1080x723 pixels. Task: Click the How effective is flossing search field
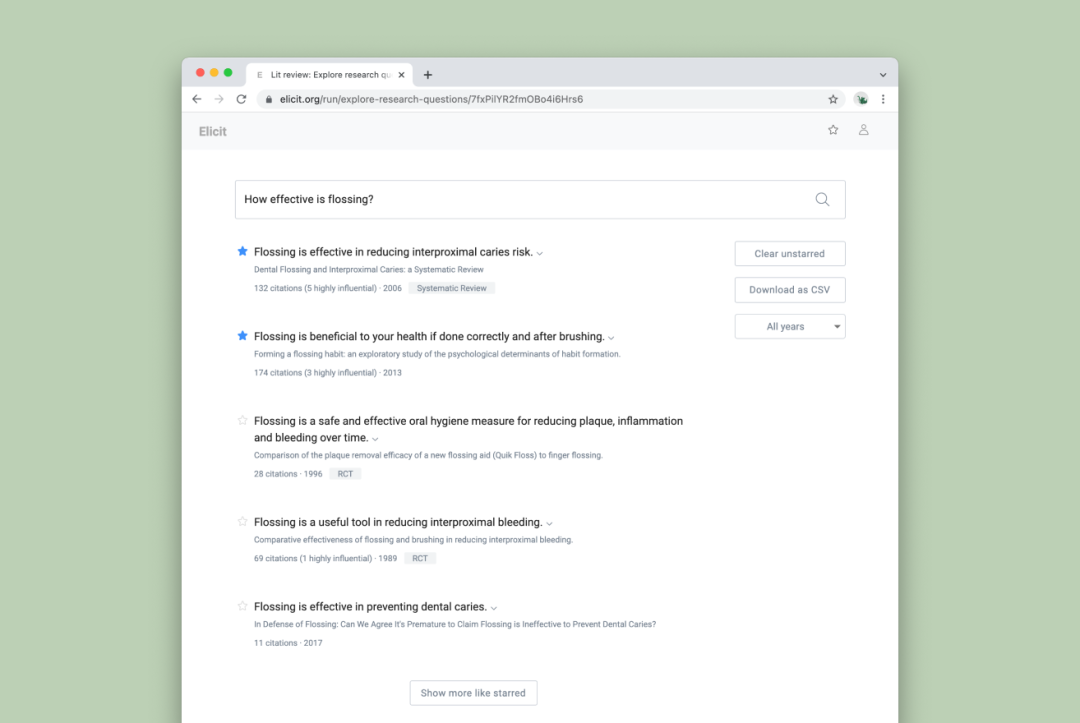pyautogui.click(x=540, y=200)
